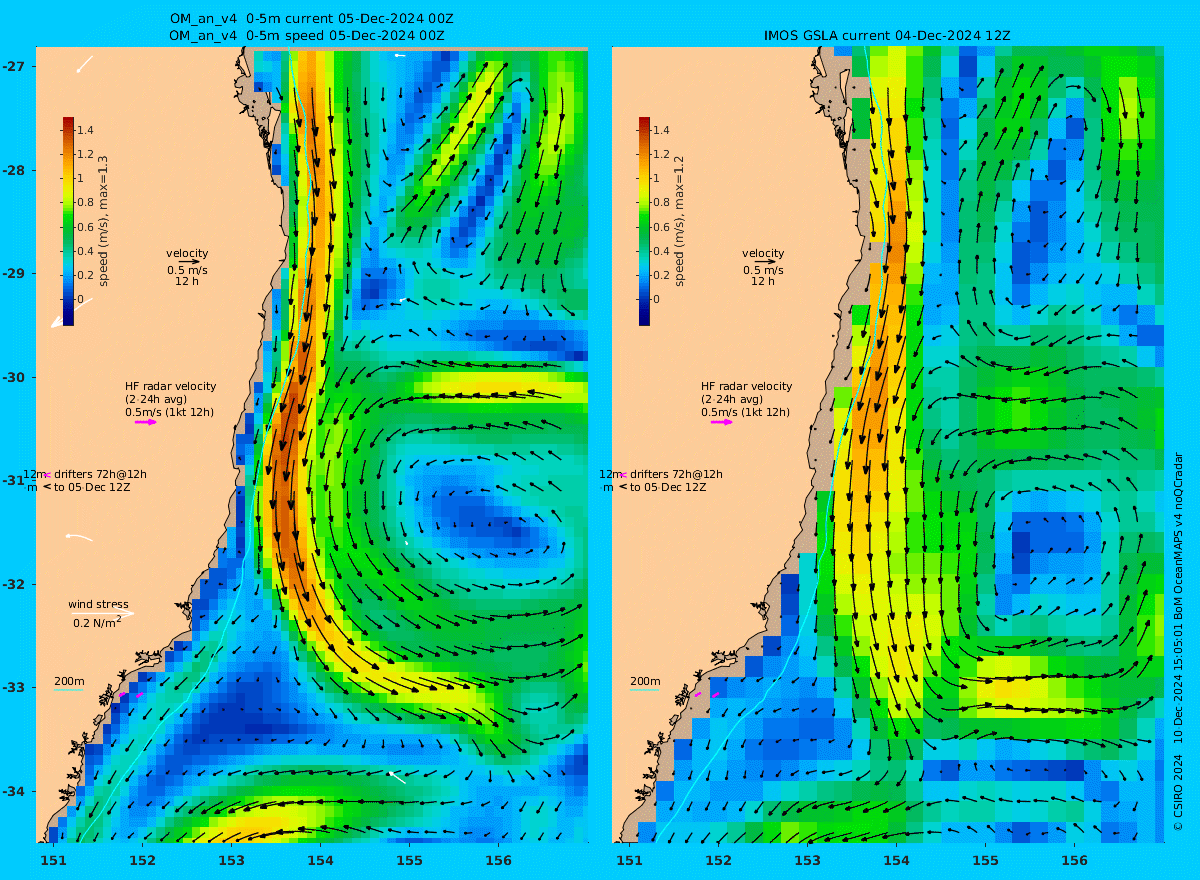Click the white wind arrow in the top-left land area
This screenshot has height=880, width=1200.
click(84, 64)
